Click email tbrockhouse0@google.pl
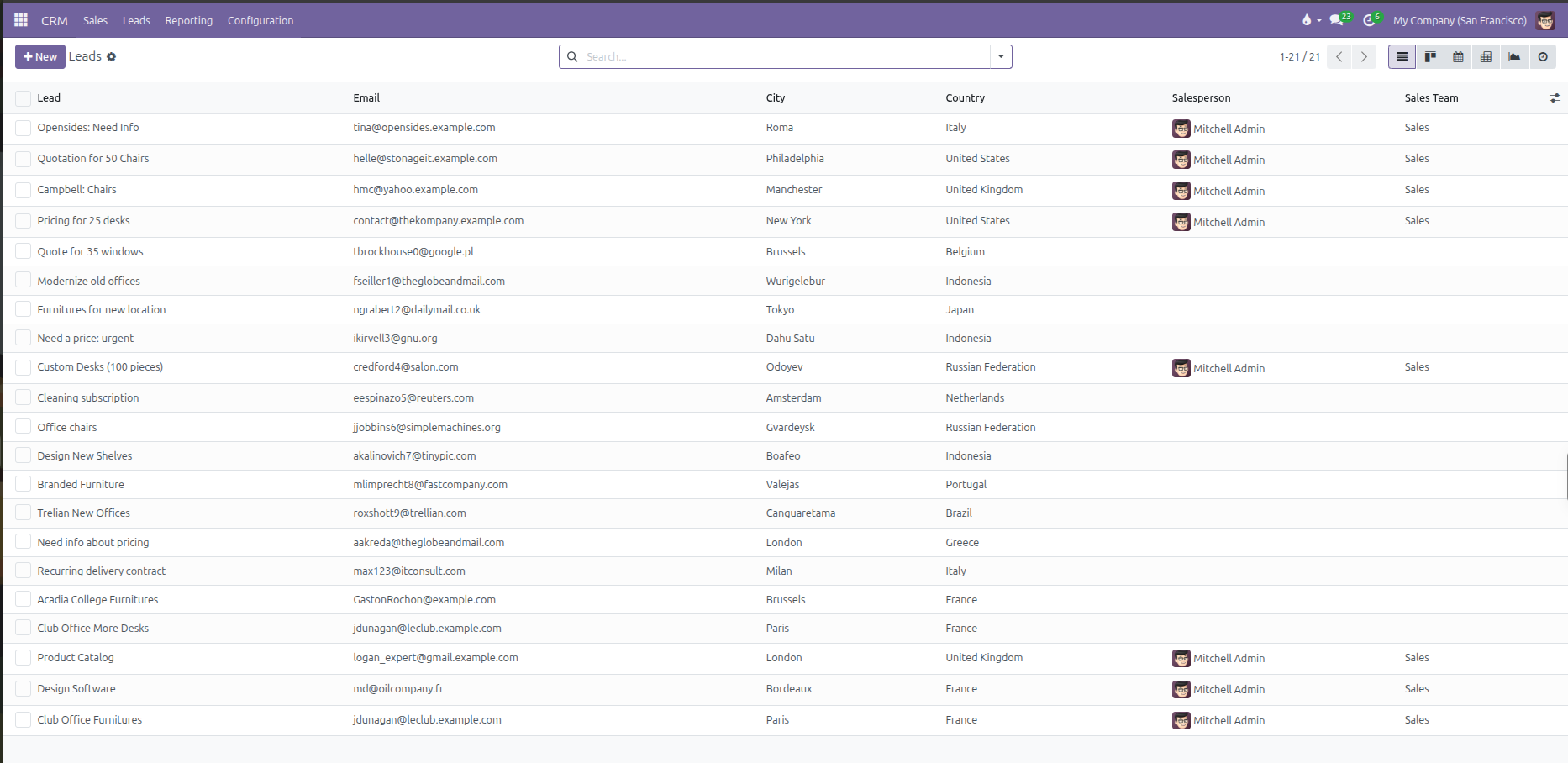The image size is (1568, 763). [413, 251]
